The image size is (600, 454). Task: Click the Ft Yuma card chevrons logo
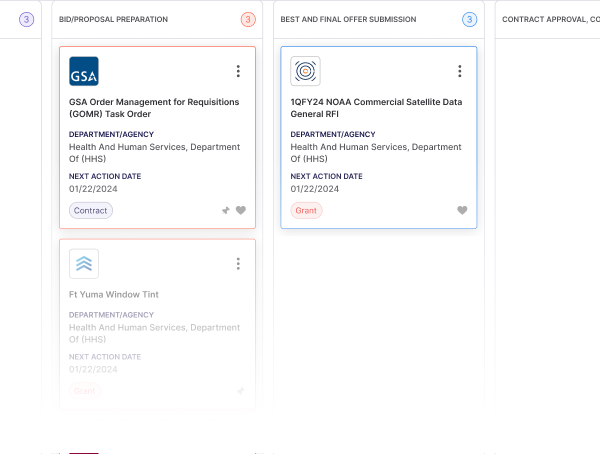[84, 264]
